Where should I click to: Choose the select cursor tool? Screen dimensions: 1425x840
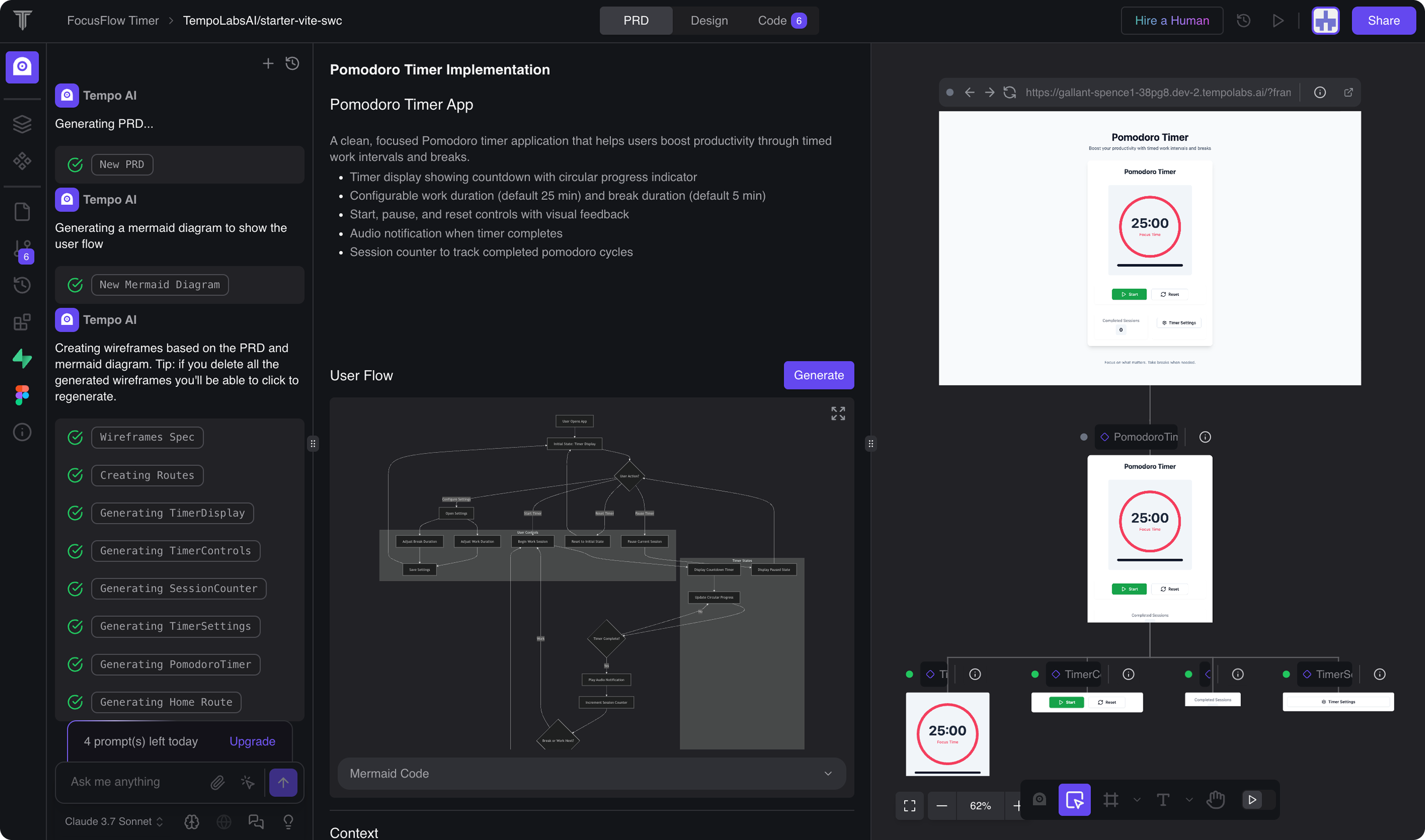tap(1075, 800)
